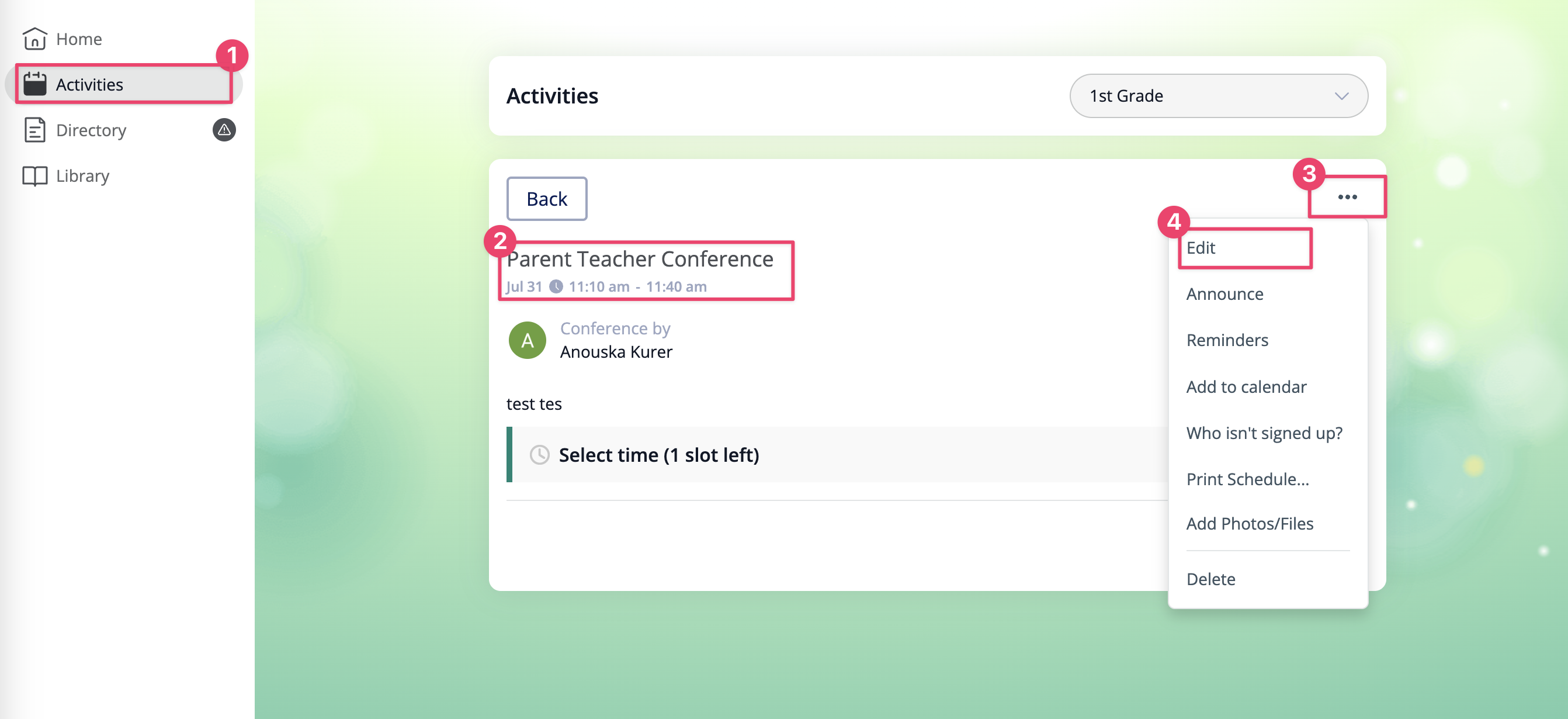Click Delete in the options menu
The height and width of the screenshot is (719, 1568).
tap(1210, 579)
